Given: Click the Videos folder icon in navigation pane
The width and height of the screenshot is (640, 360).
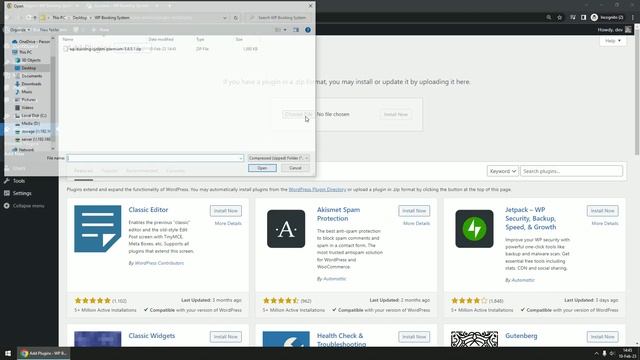Looking at the screenshot, I should pyautogui.click(x=18, y=108).
